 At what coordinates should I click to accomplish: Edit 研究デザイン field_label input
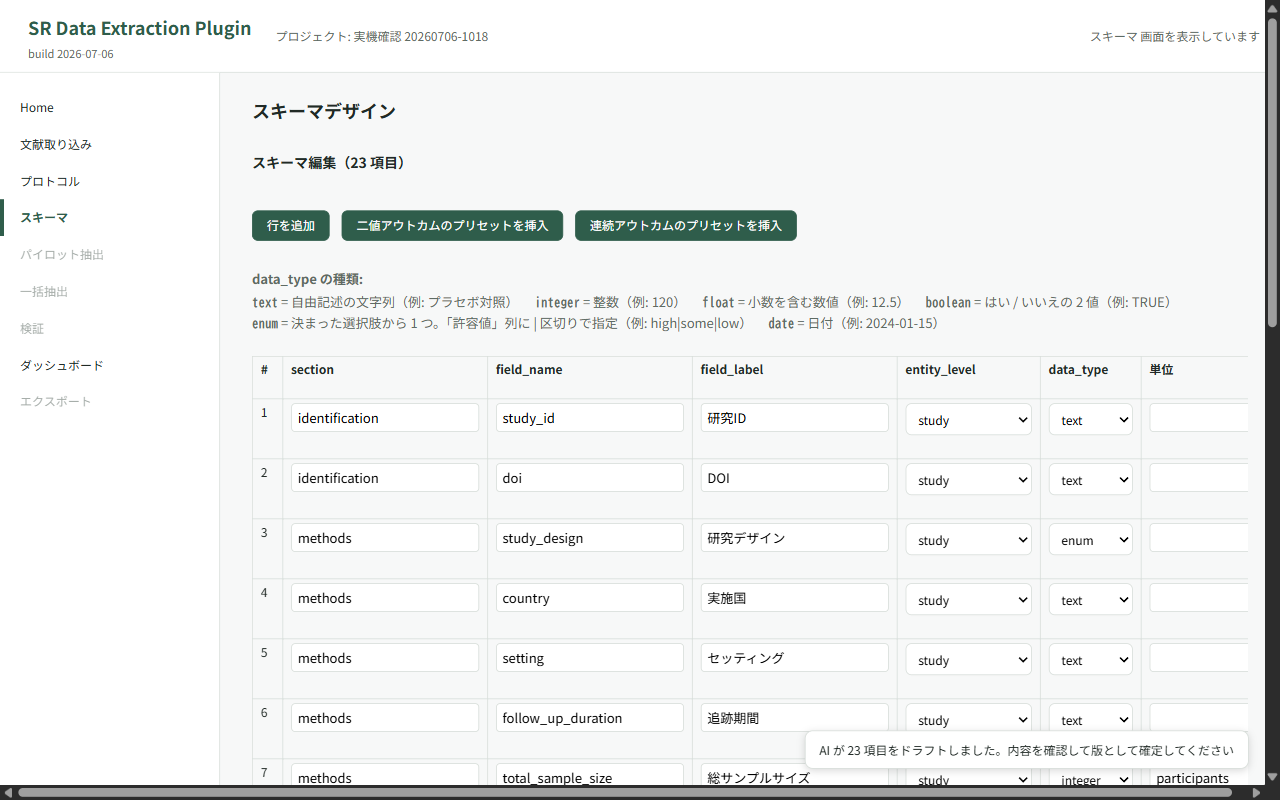pos(795,538)
